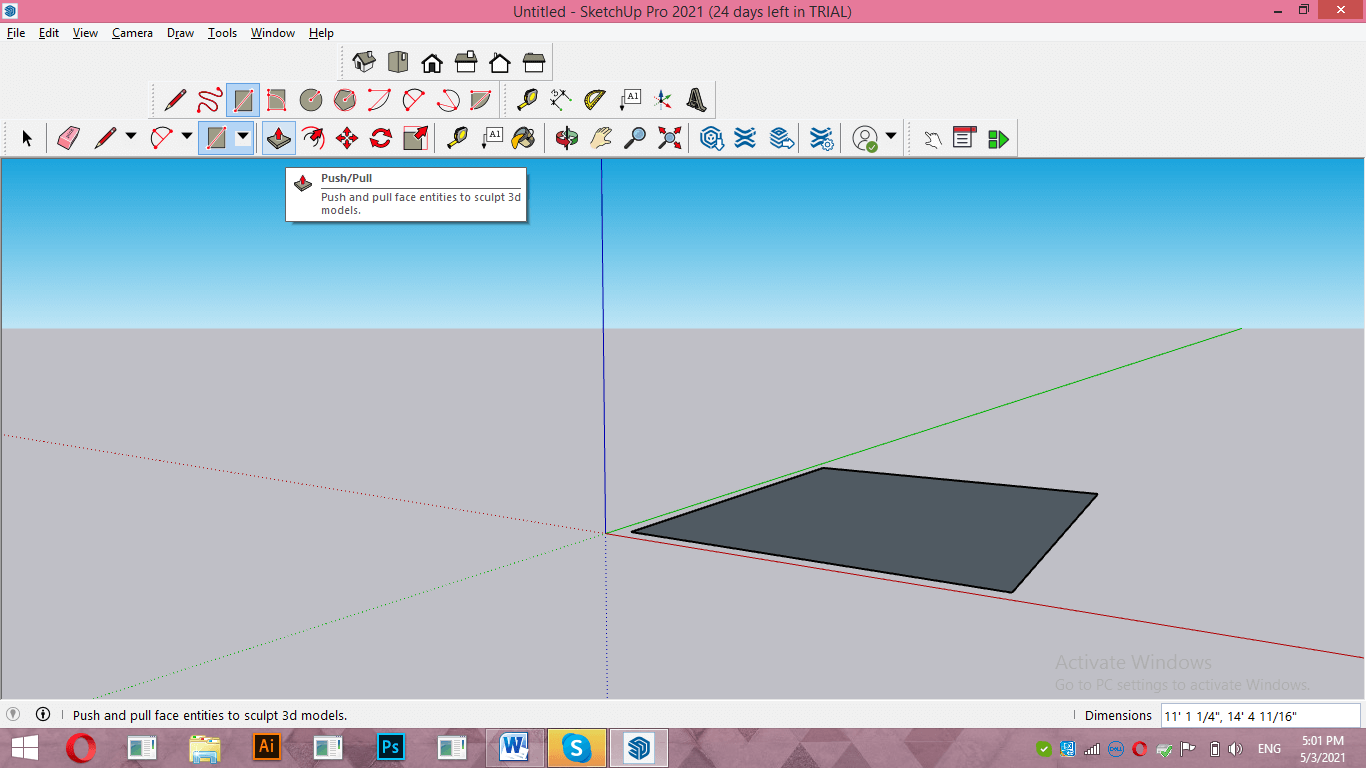Select the Rotate tool

click(x=381, y=138)
